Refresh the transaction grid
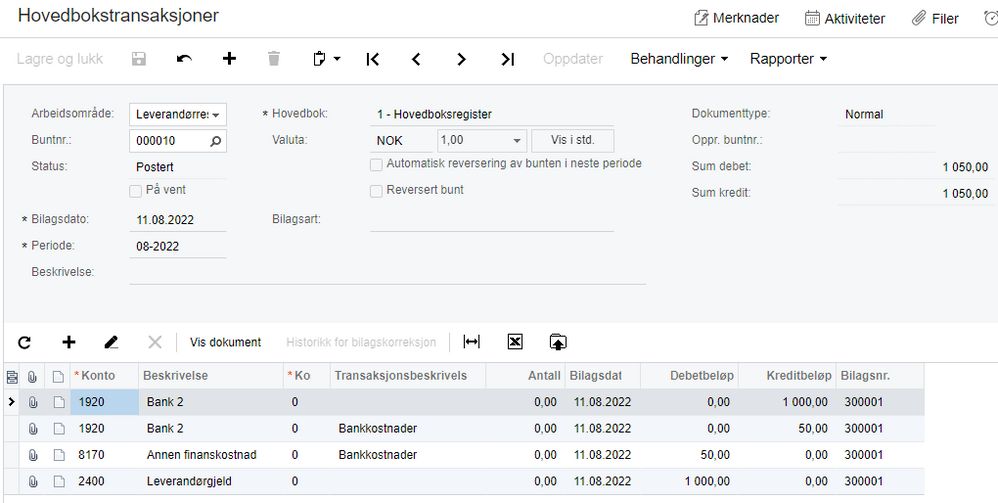Screen dimensions: 998x503 tap(24, 342)
